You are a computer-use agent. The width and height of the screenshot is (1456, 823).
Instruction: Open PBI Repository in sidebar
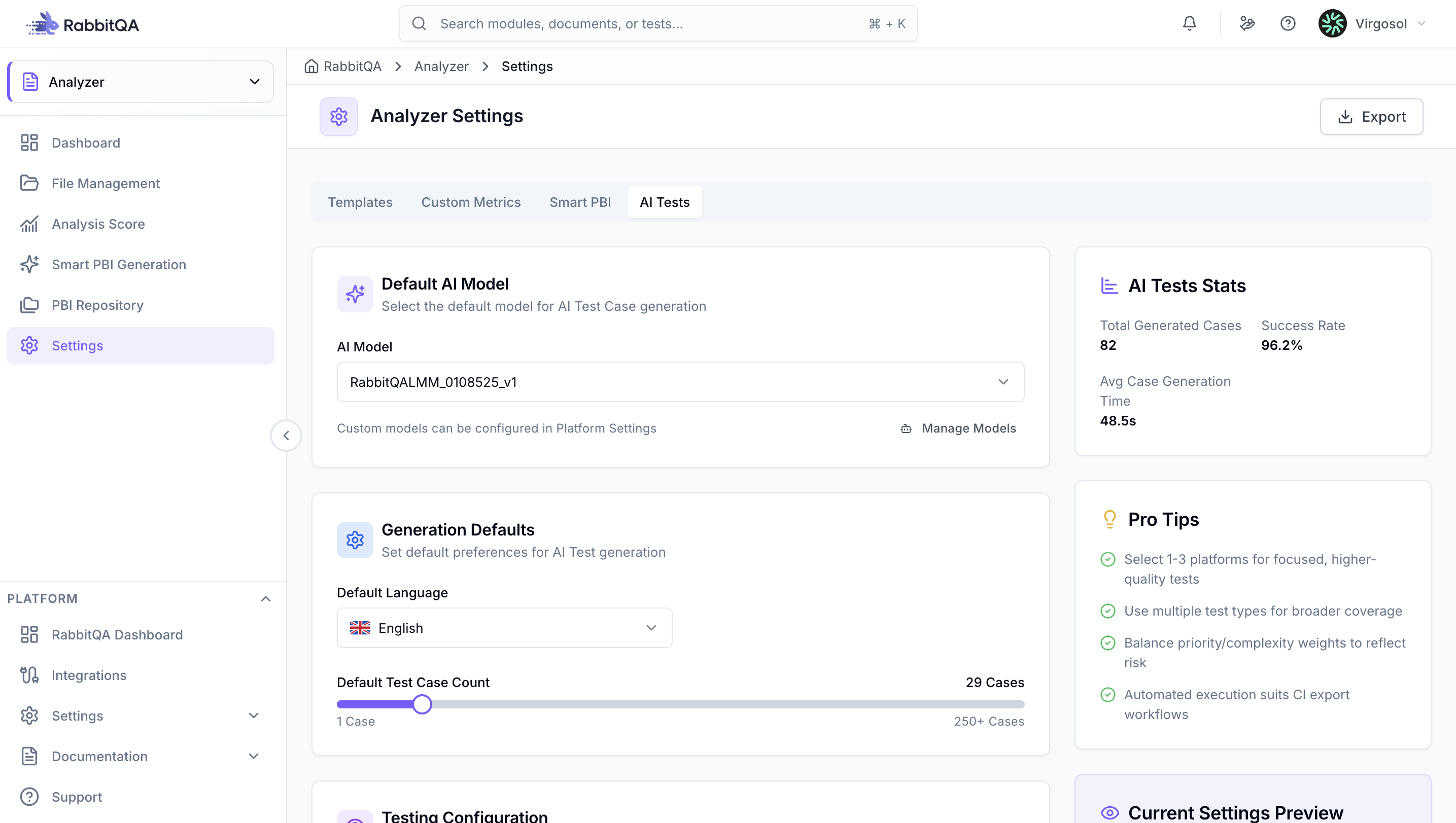[x=140, y=305]
